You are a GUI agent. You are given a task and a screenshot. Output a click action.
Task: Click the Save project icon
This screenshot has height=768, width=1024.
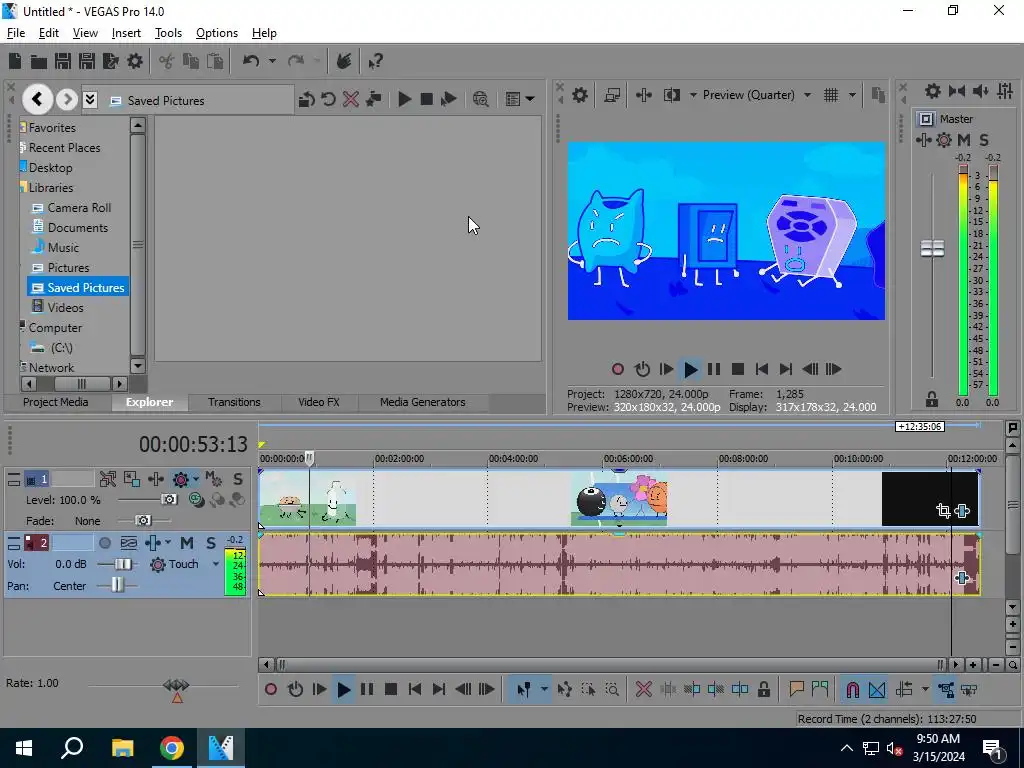click(63, 61)
